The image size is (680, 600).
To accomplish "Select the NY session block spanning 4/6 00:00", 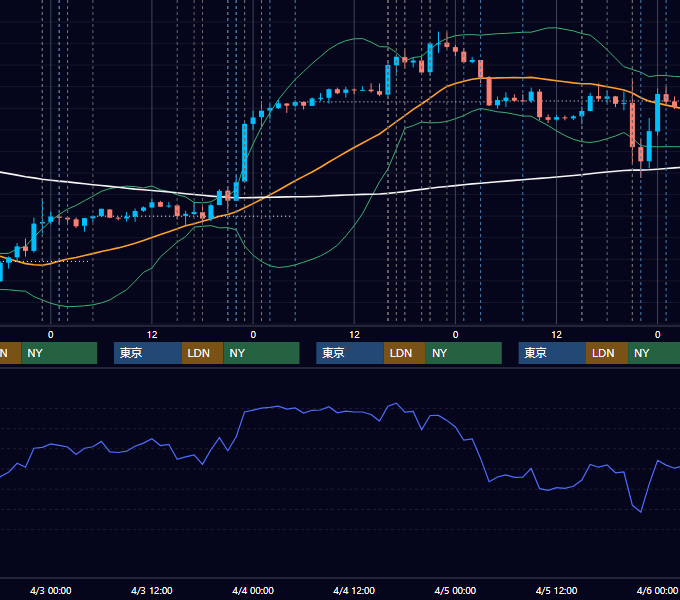I will [654, 353].
